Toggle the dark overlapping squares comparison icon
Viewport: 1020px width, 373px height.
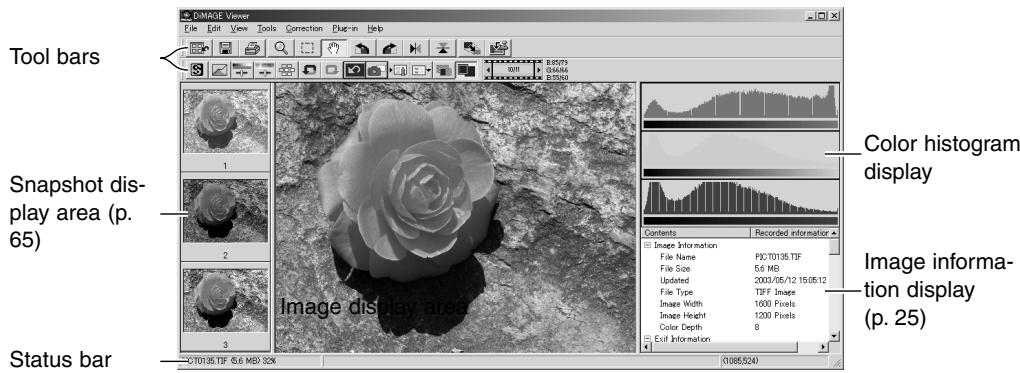(466, 70)
